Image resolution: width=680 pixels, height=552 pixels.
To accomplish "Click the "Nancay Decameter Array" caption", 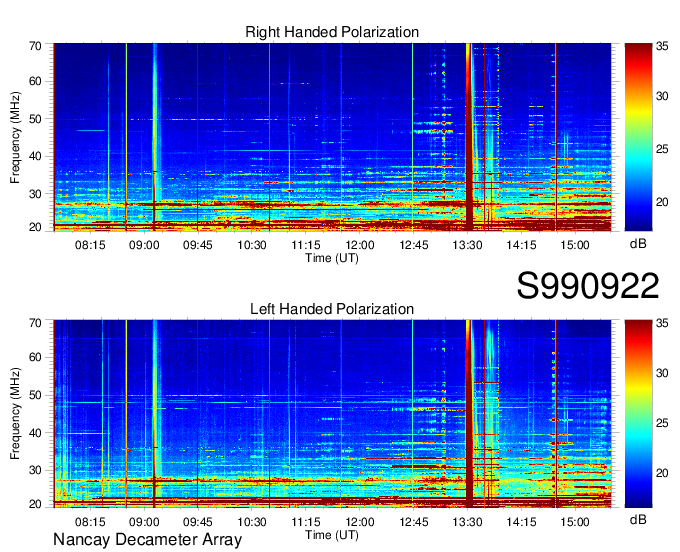I will pos(147,539).
